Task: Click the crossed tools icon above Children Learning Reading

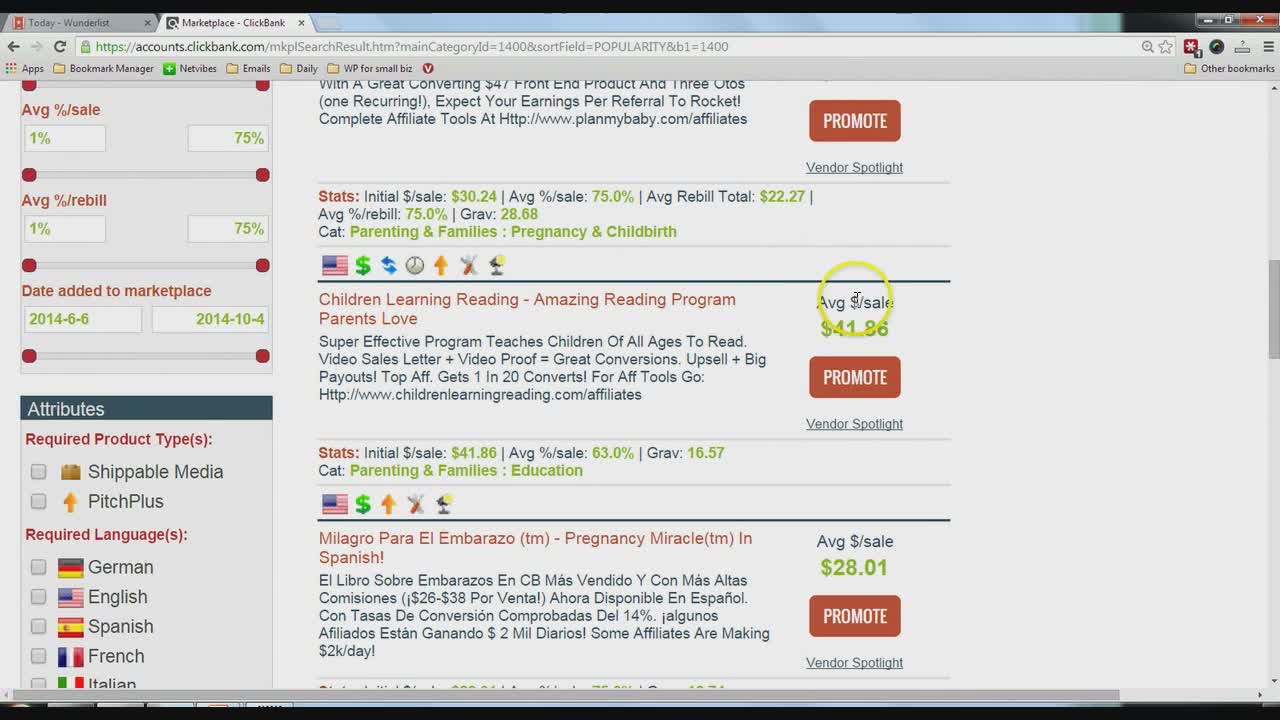Action: coord(469,265)
